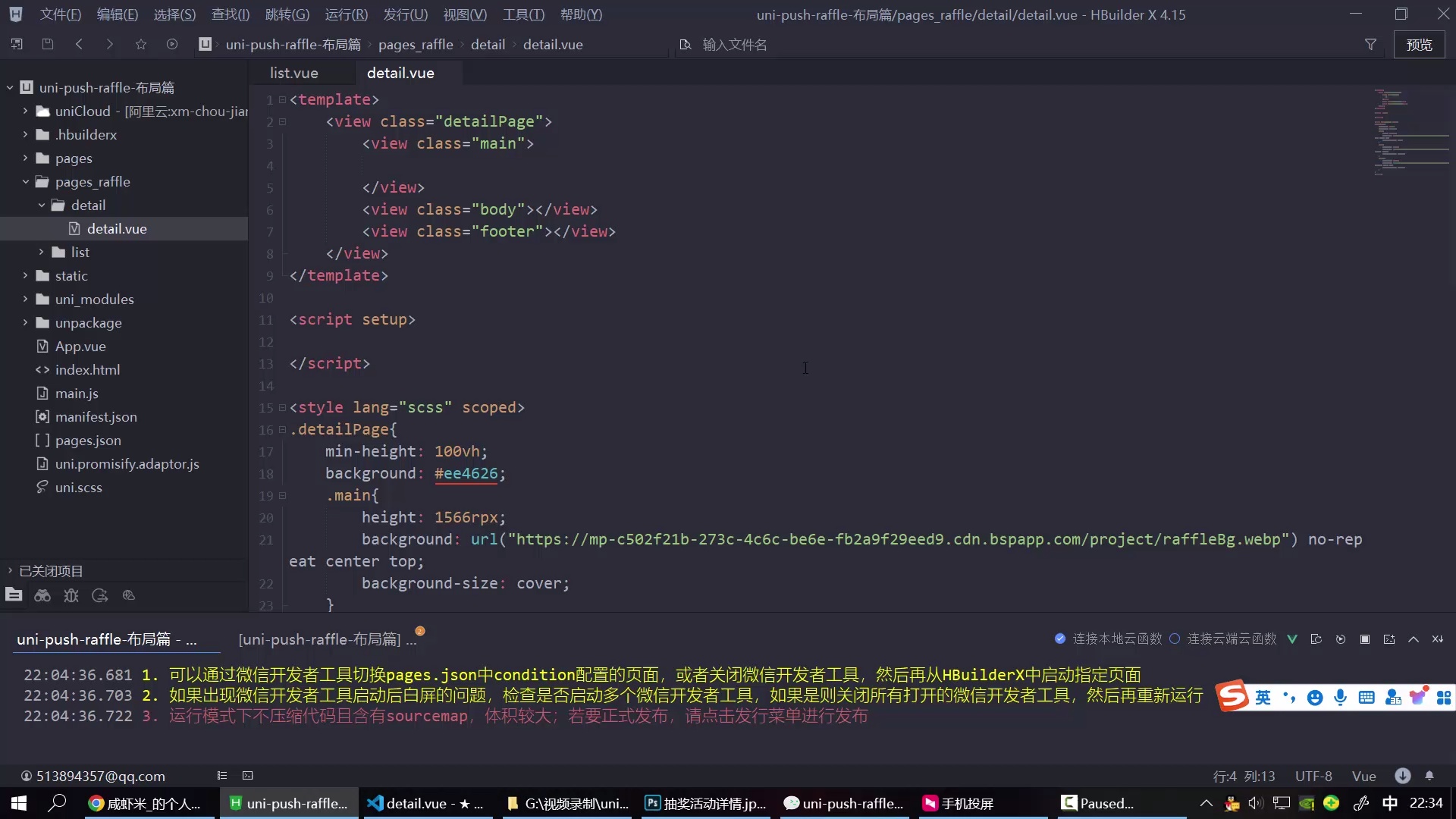Screen dimensions: 1456x819
Task: Click the stop run square icon
Action: pos(1365,639)
